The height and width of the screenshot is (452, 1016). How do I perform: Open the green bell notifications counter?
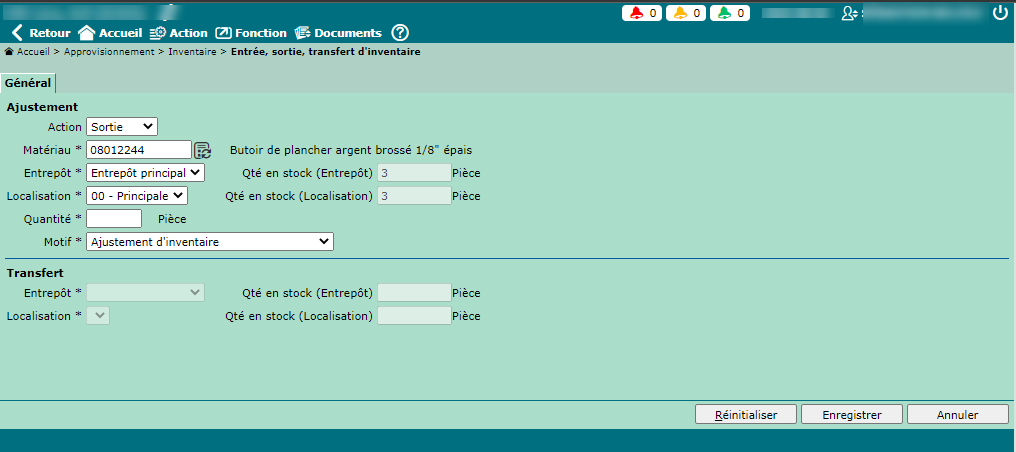coord(729,13)
